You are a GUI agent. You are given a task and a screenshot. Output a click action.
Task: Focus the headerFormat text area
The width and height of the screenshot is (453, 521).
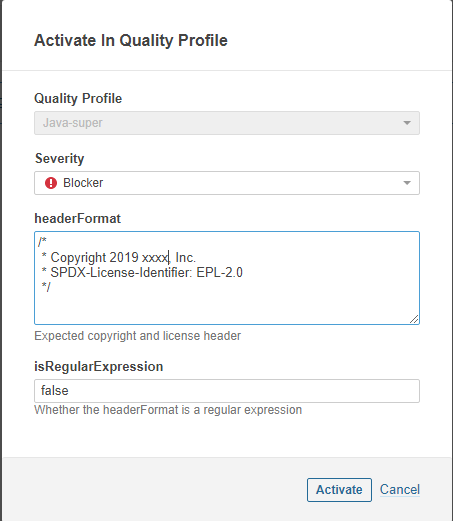(227, 278)
